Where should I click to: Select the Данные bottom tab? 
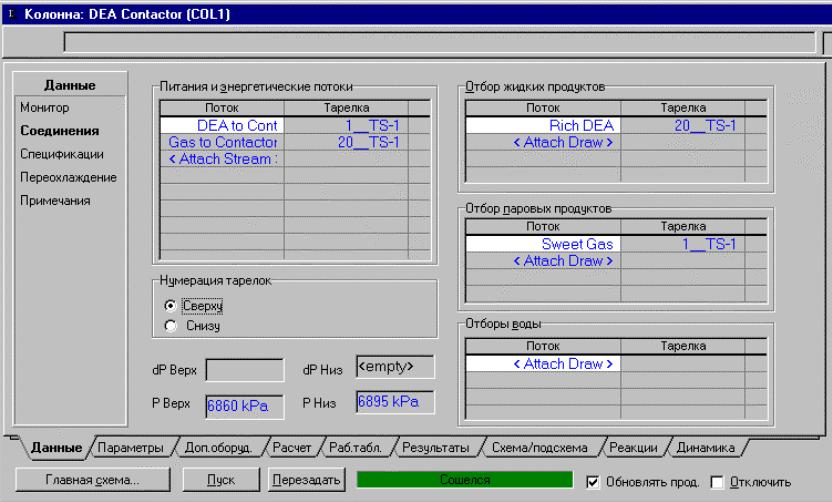(x=56, y=448)
